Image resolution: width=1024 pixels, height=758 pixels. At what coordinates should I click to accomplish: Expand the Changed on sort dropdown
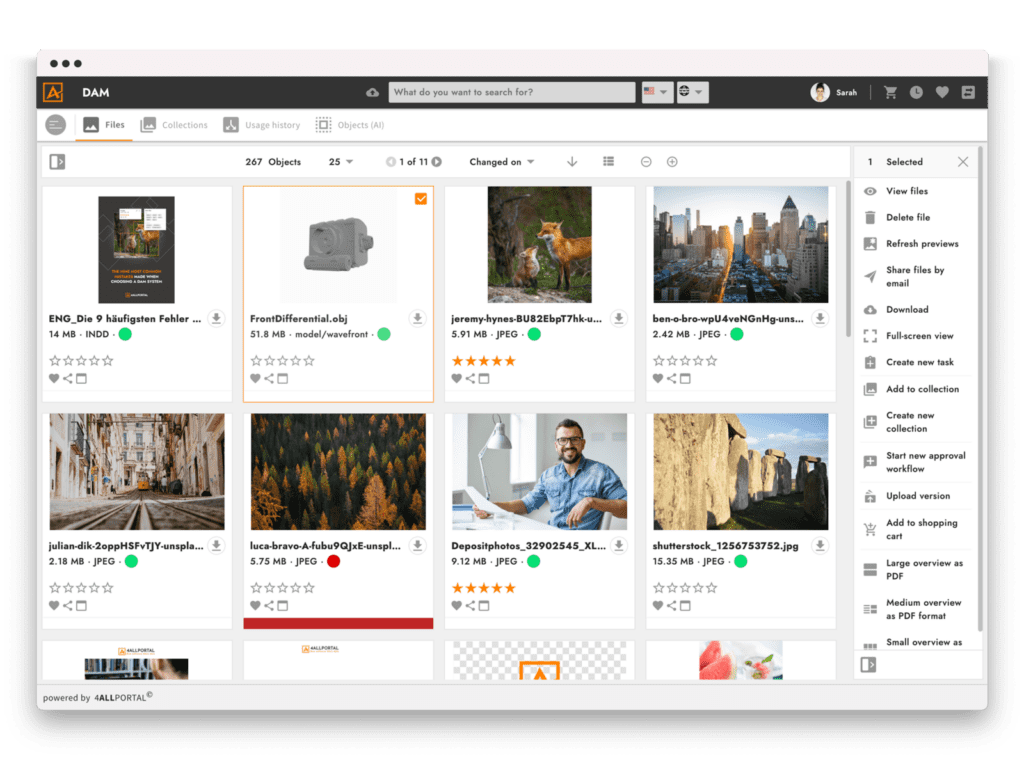point(500,161)
